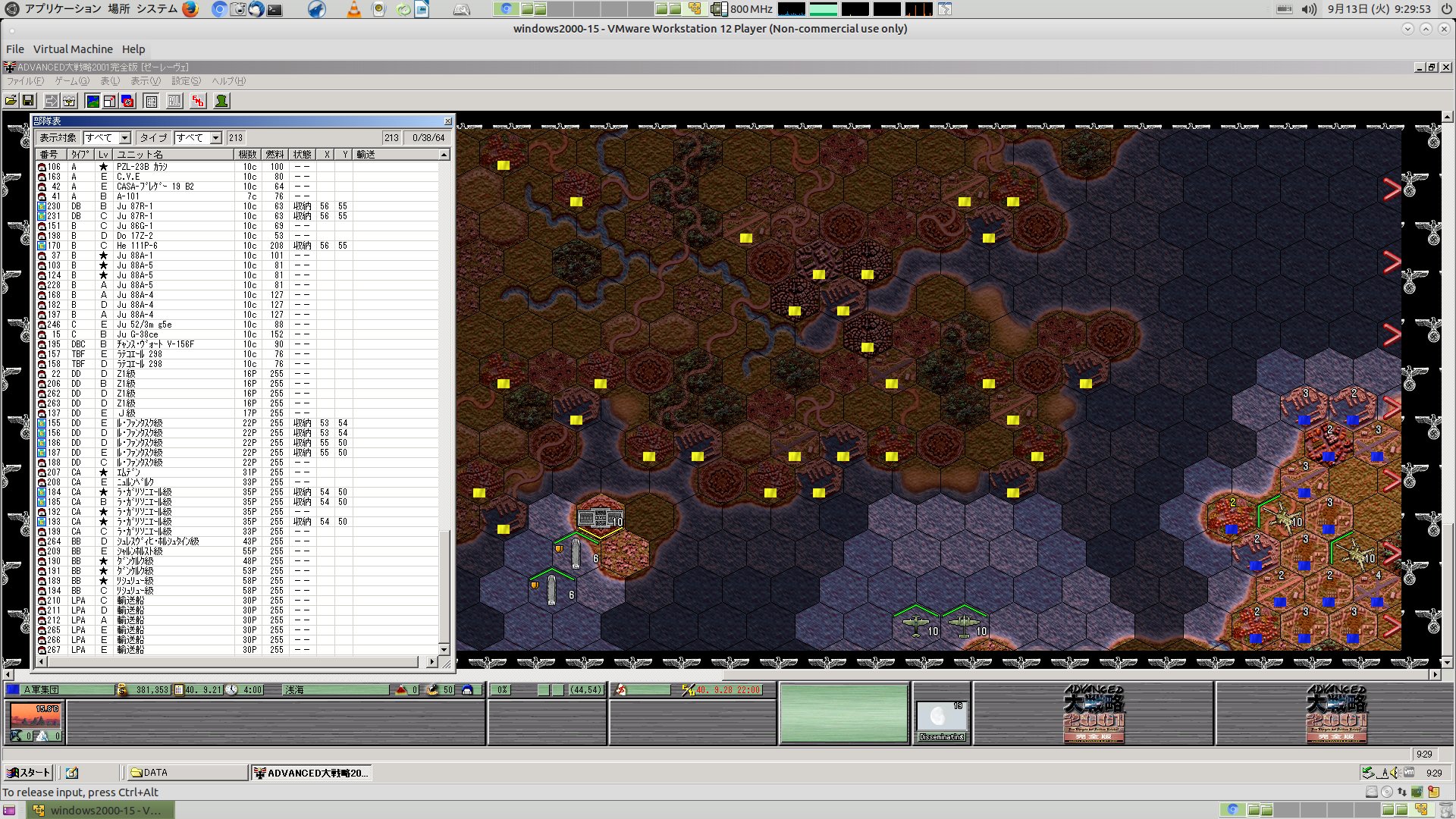Click the volume speaker icon
The height and width of the screenshot is (819, 1456).
pyautogui.click(x=1309, y=9)
